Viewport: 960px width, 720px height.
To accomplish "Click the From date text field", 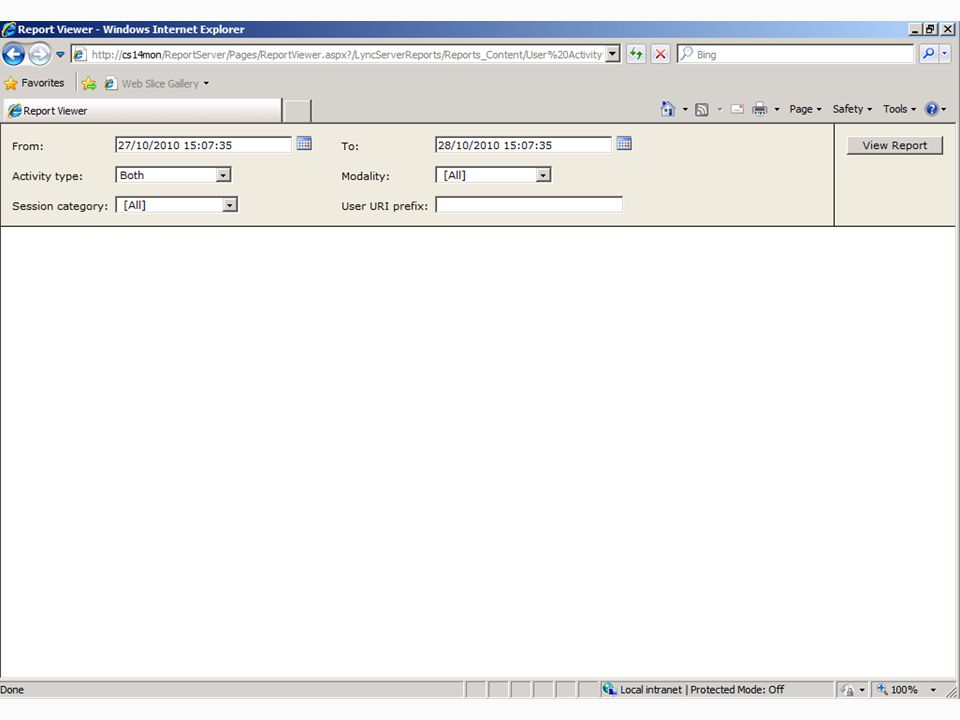I will [203, 145].
